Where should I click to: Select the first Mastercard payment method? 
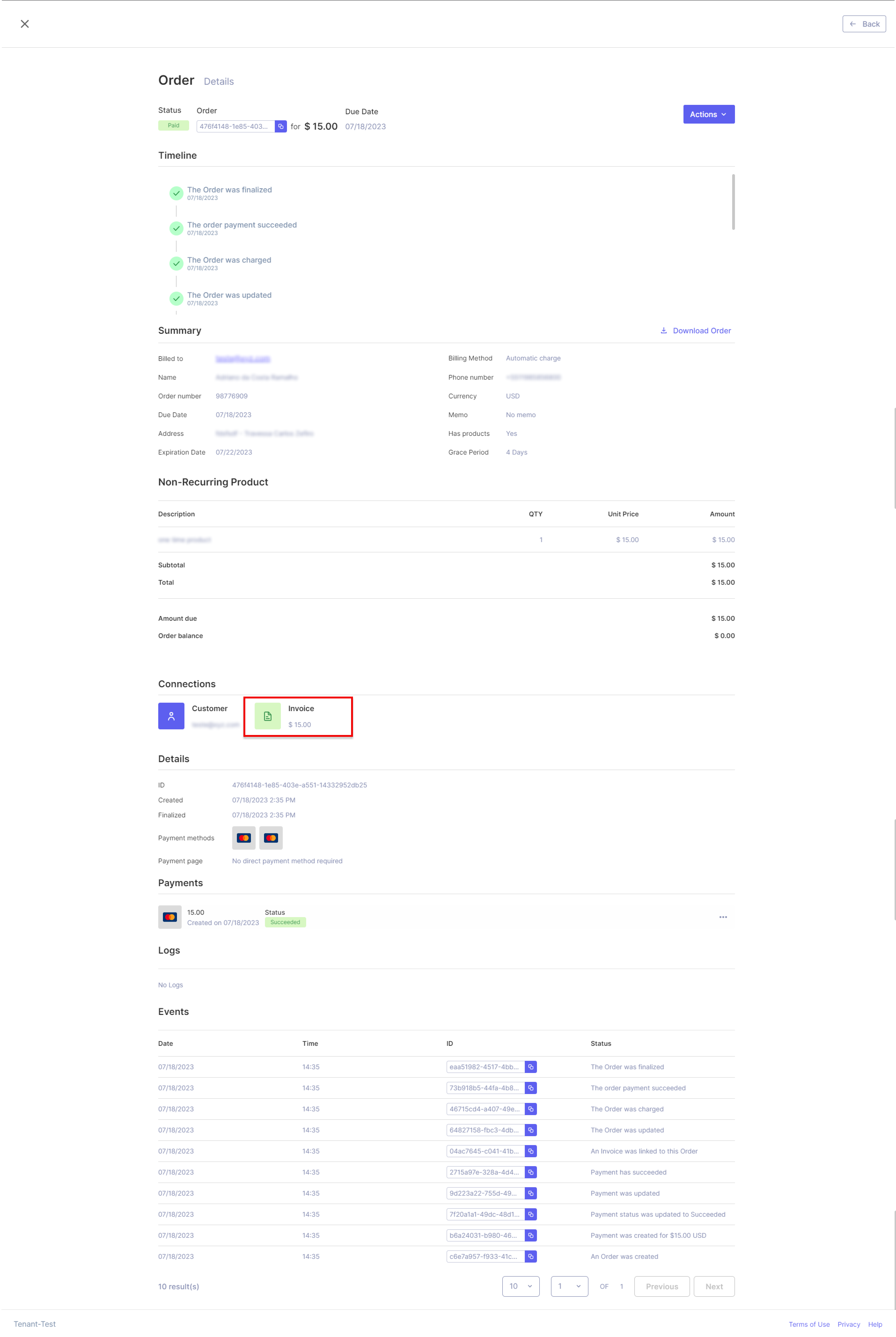243,838
